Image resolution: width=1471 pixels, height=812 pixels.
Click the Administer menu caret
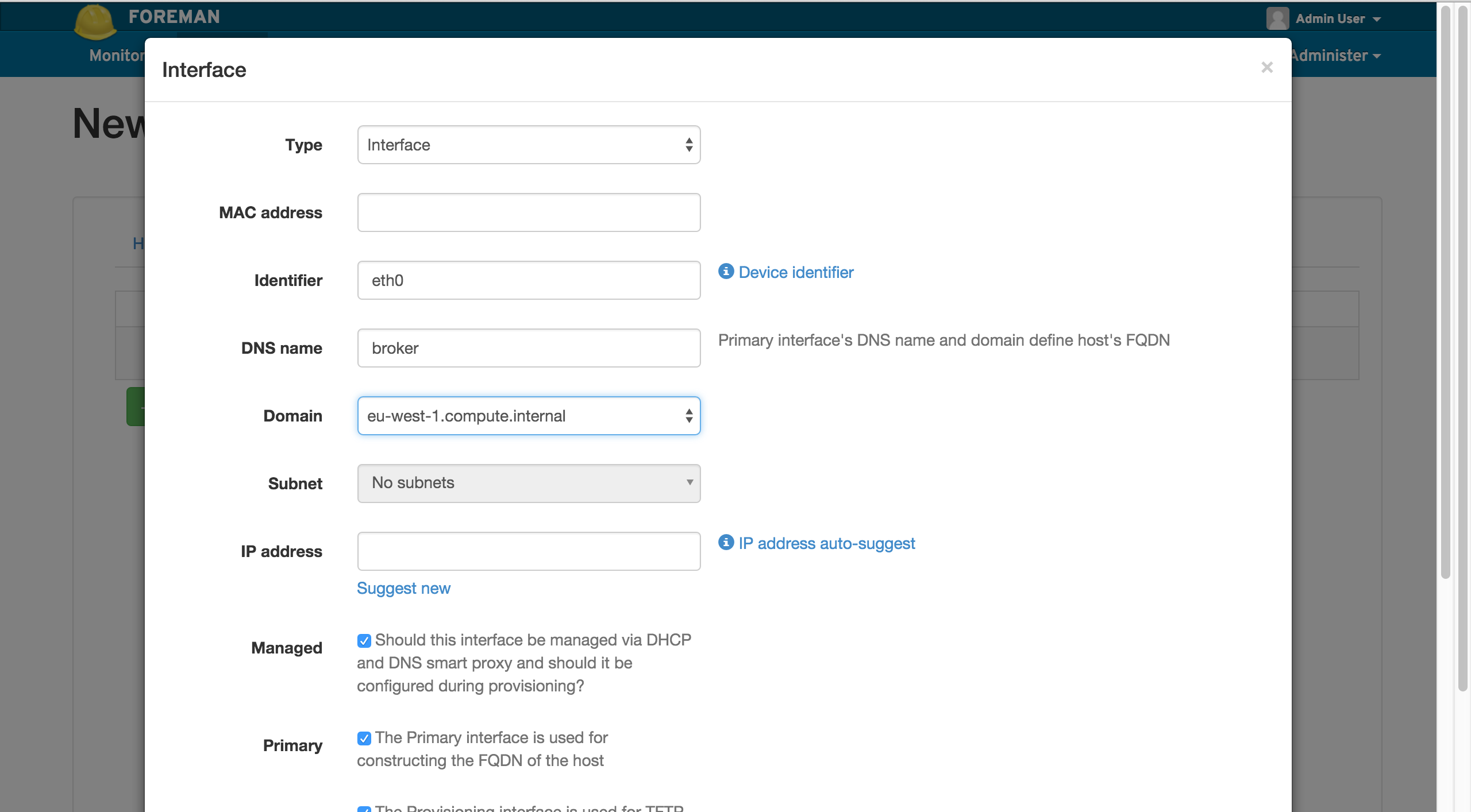click(x=1377, y=56)
